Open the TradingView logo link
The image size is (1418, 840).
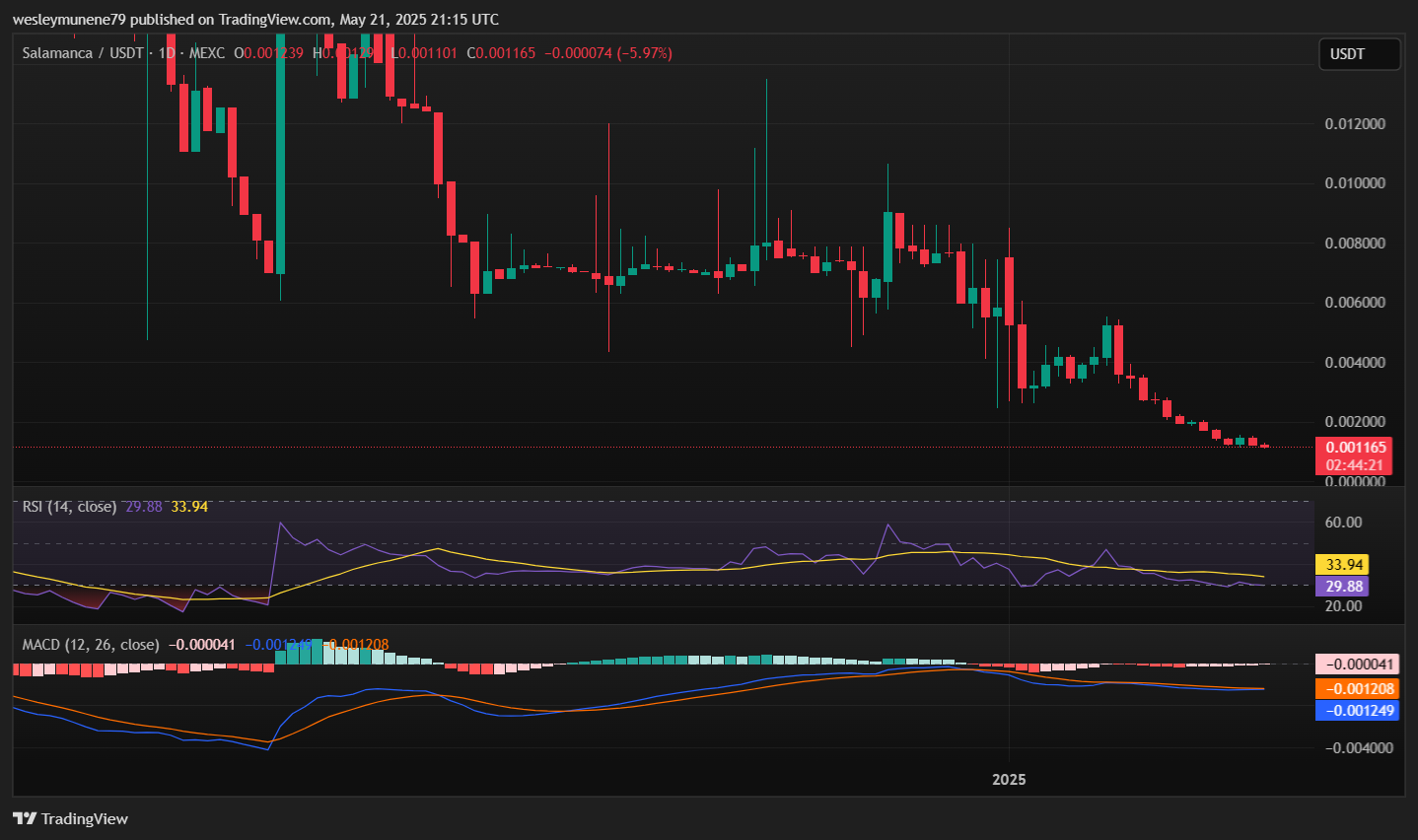tap(70, 818)
